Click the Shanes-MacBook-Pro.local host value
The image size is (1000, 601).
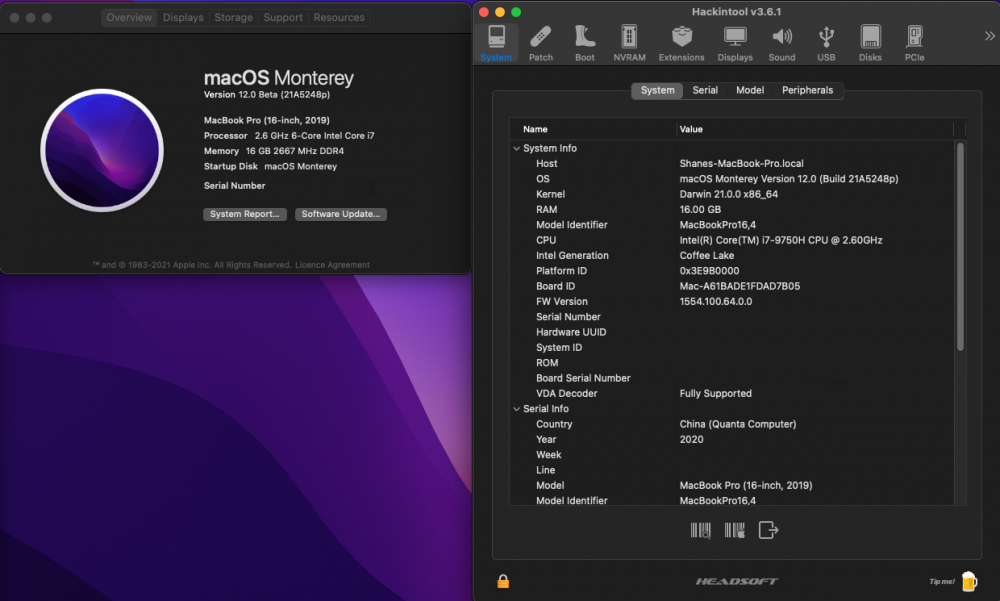coord(741,164)
